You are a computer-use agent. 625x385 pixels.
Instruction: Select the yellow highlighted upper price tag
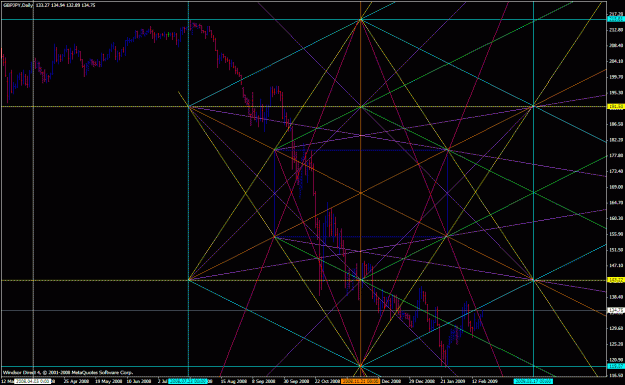coord(616,106)
